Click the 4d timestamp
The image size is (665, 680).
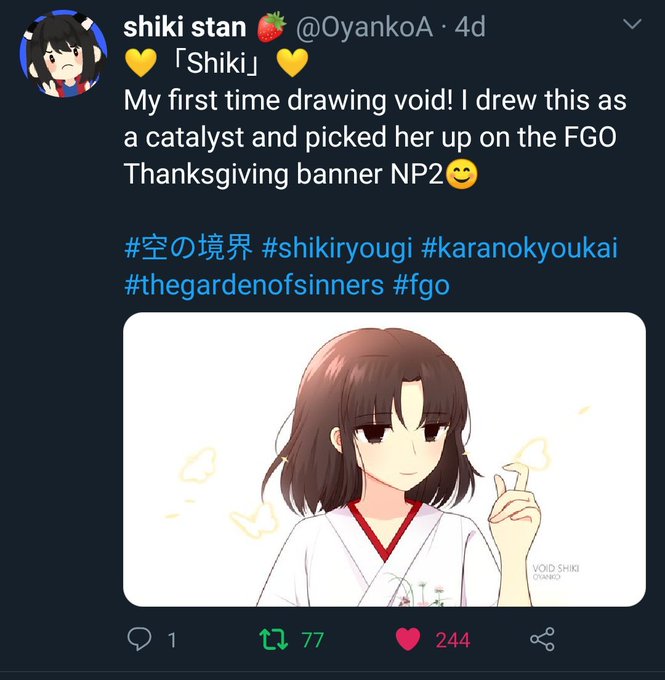pos(470,27)
